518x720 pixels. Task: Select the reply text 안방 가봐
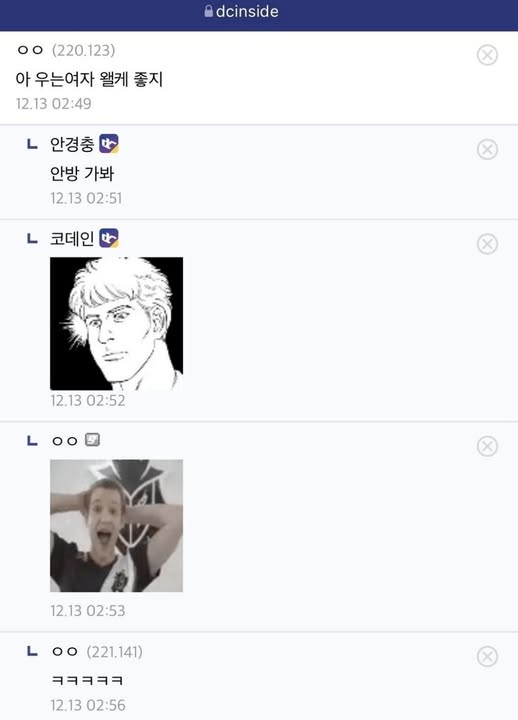[82, 174]
